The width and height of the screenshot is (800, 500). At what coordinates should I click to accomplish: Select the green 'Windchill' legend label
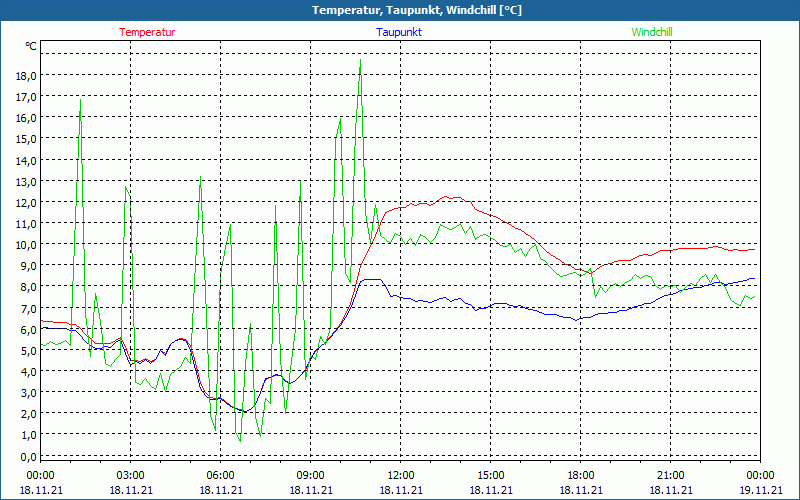click(x=652, y=32)
